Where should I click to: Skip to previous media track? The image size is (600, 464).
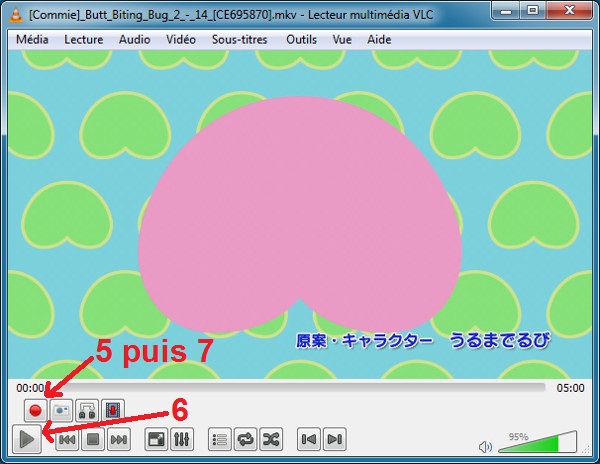[x=68, y=439]
